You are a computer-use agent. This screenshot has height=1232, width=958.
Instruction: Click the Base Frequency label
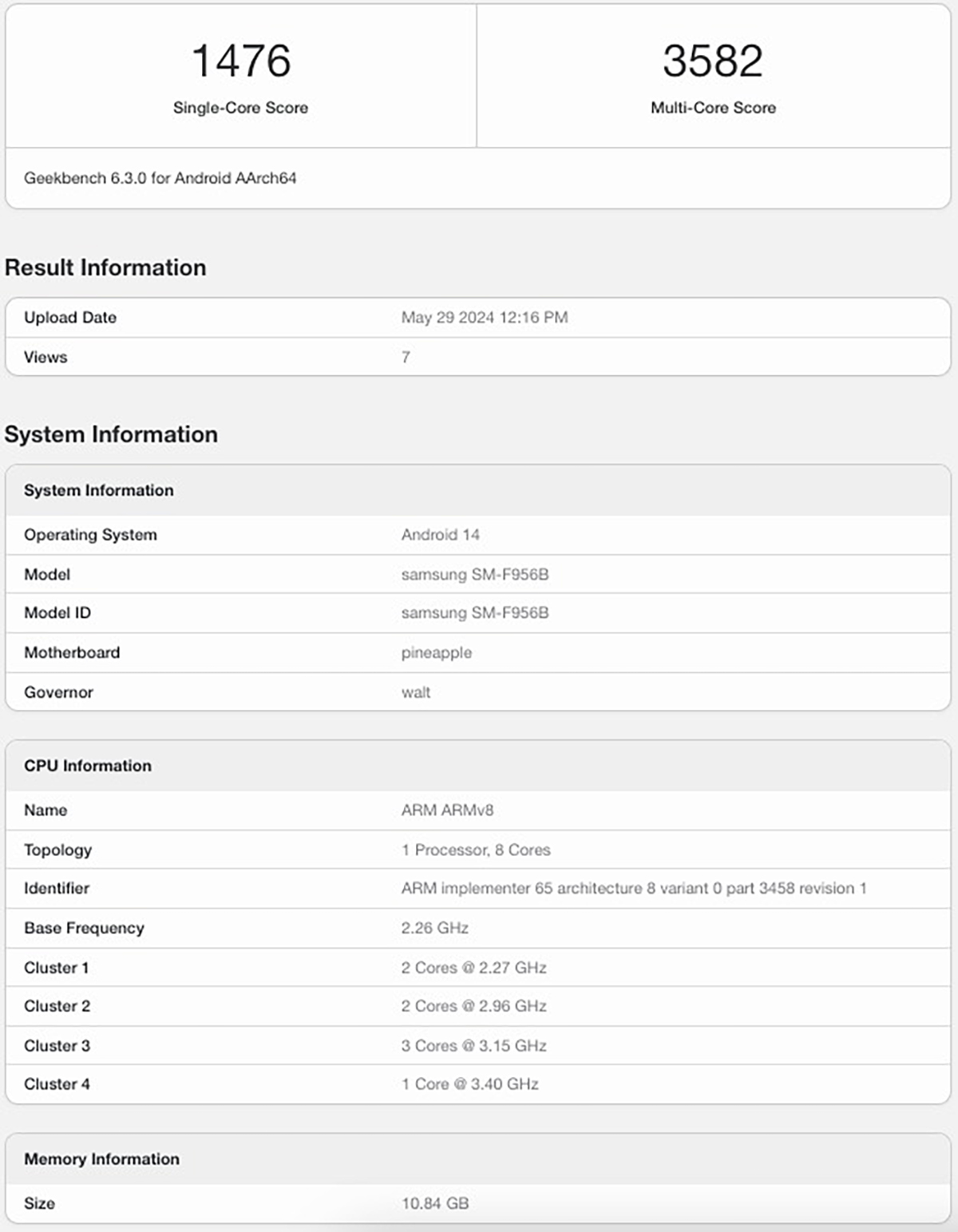tap(84, 929)
